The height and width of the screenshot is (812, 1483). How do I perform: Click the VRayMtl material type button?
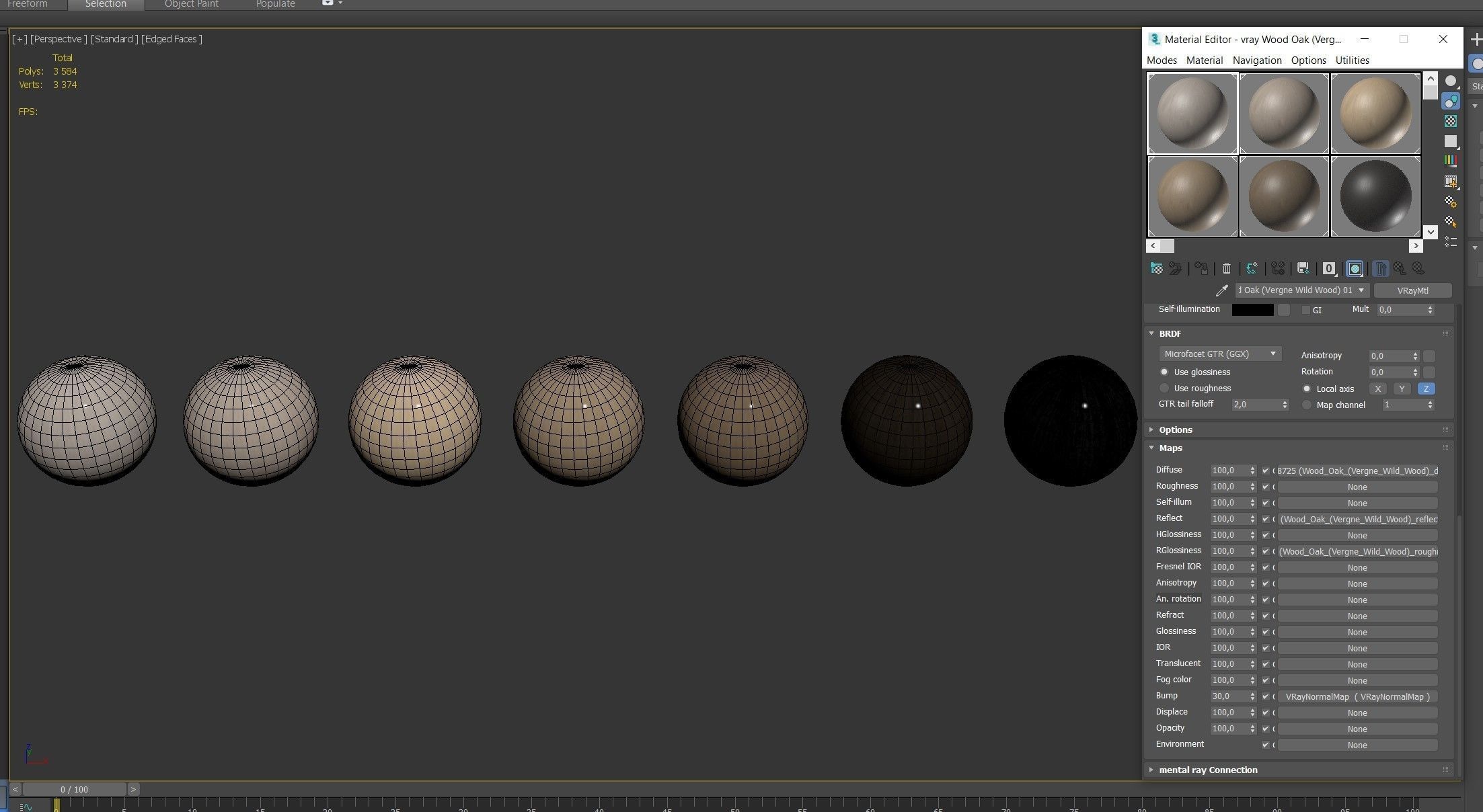1412,290
